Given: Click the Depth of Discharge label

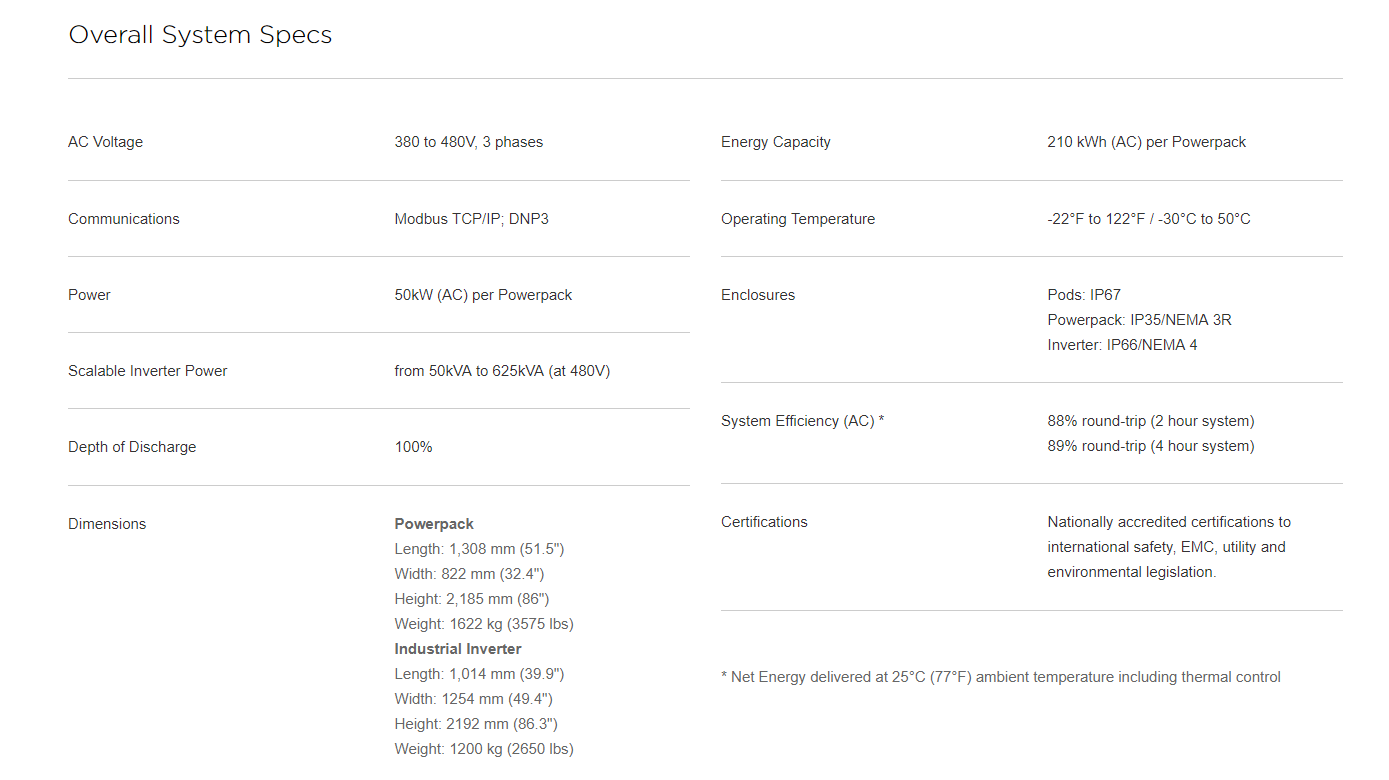Looking at the screenshot, I should tap(132, 447).
